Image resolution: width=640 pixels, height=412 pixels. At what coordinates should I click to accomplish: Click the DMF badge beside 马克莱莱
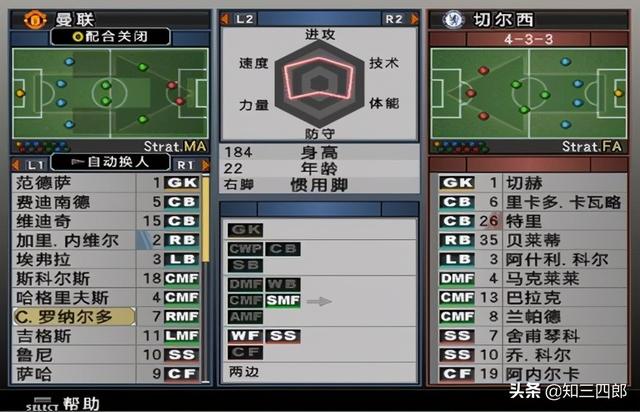(x=457, y=278)
